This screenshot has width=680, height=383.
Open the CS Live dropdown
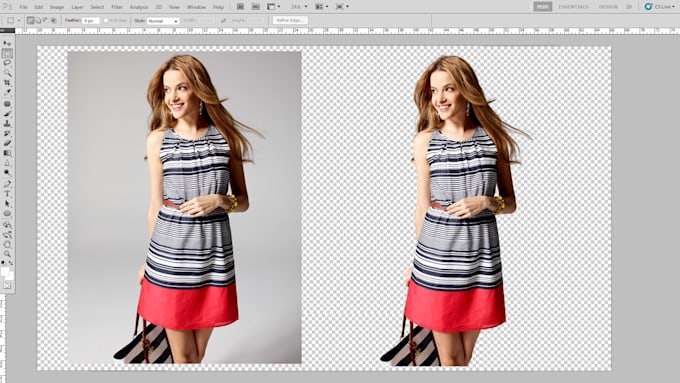pyautogui.click(x=660, y=7)
